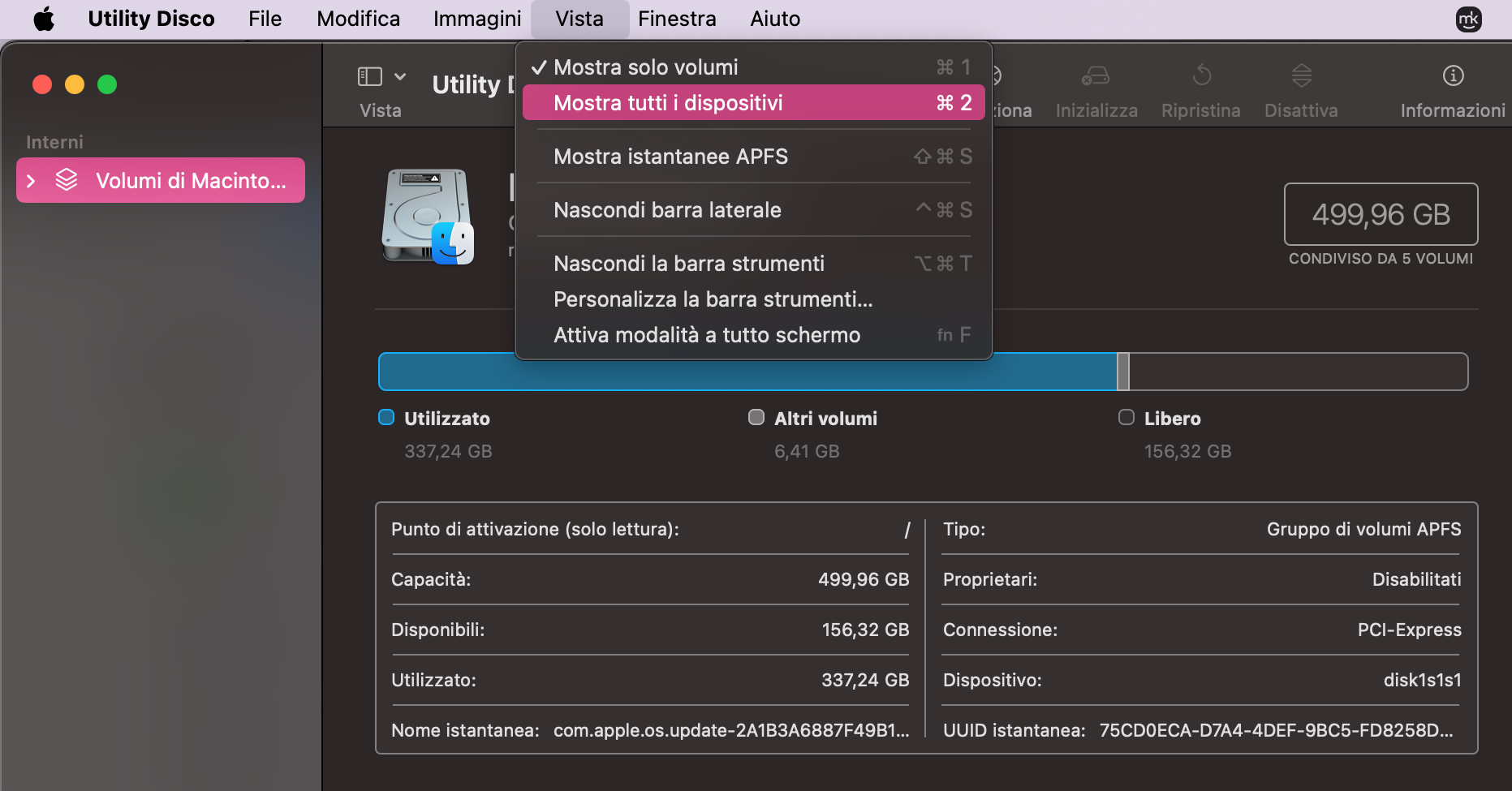The width and height of the screenshot is (1512, 791).
Task: Click the Dispositivo disk1s1s1 row
Action: [1202, 681]
